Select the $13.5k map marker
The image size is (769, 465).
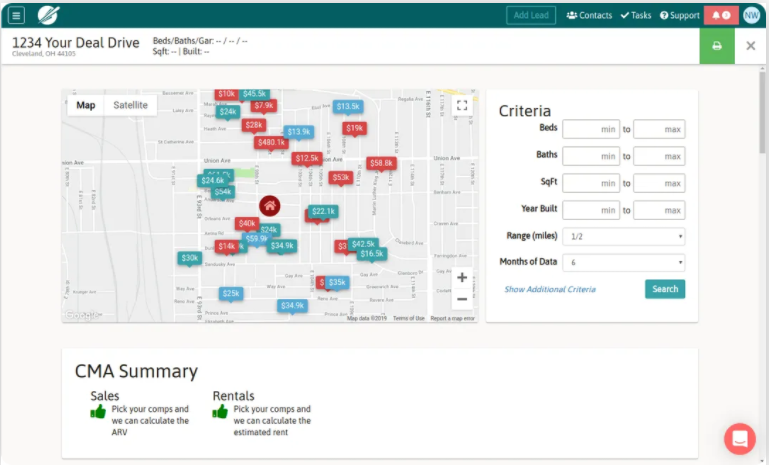pos(348,106)
